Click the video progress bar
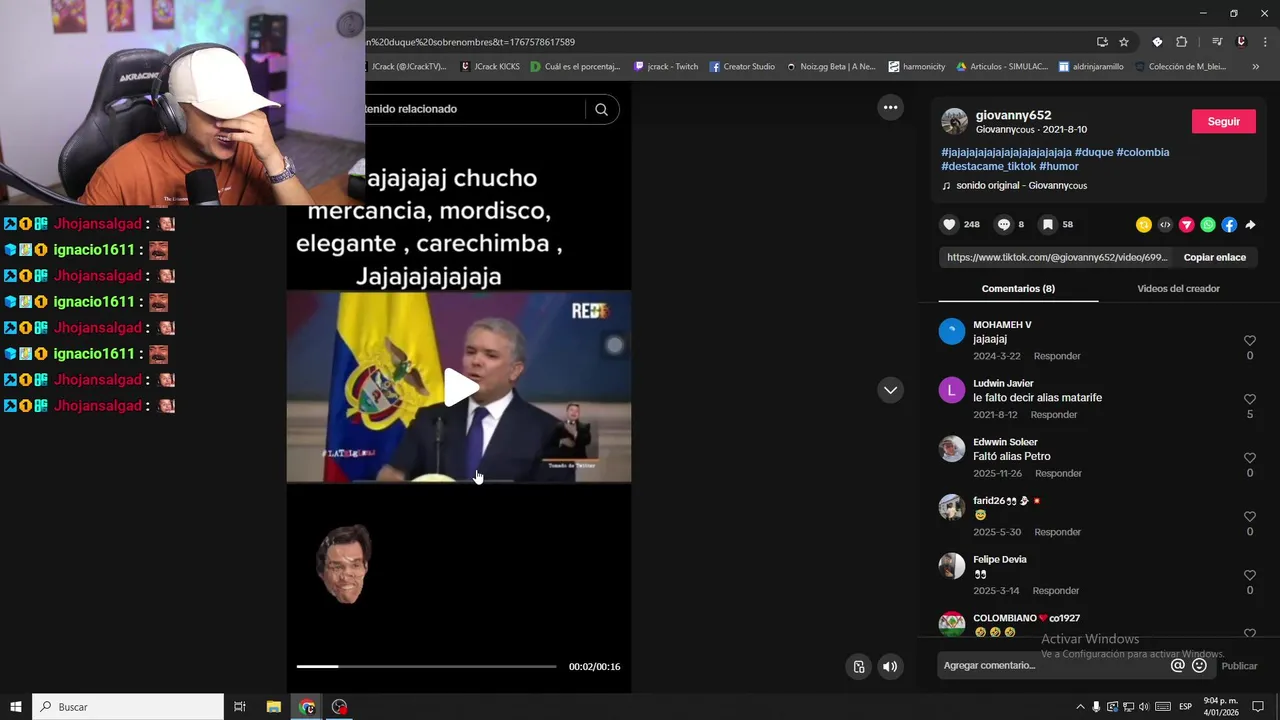 426,666
